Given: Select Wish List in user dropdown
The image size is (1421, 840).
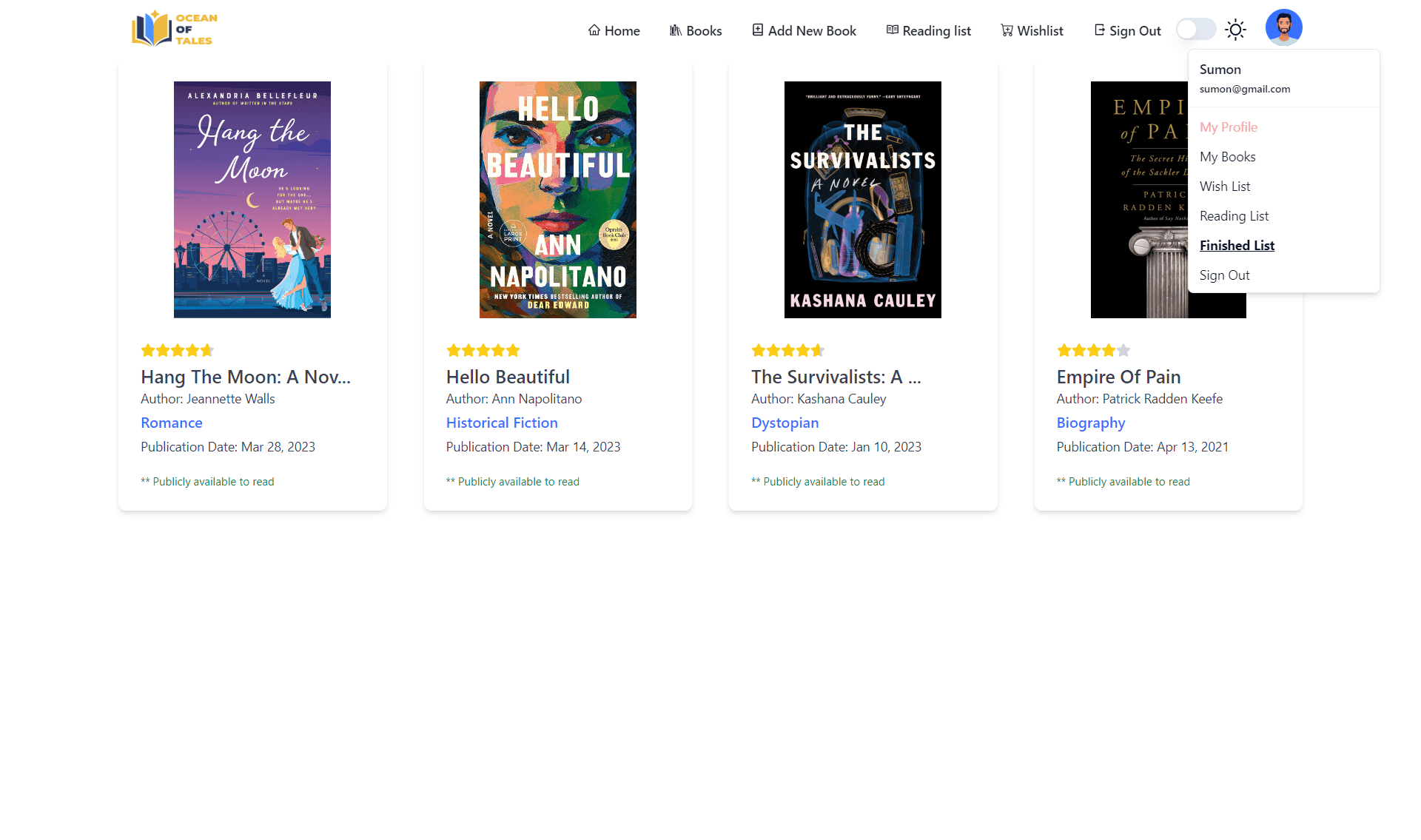Looking at the screenshot, I should (x=1225, y=187).
